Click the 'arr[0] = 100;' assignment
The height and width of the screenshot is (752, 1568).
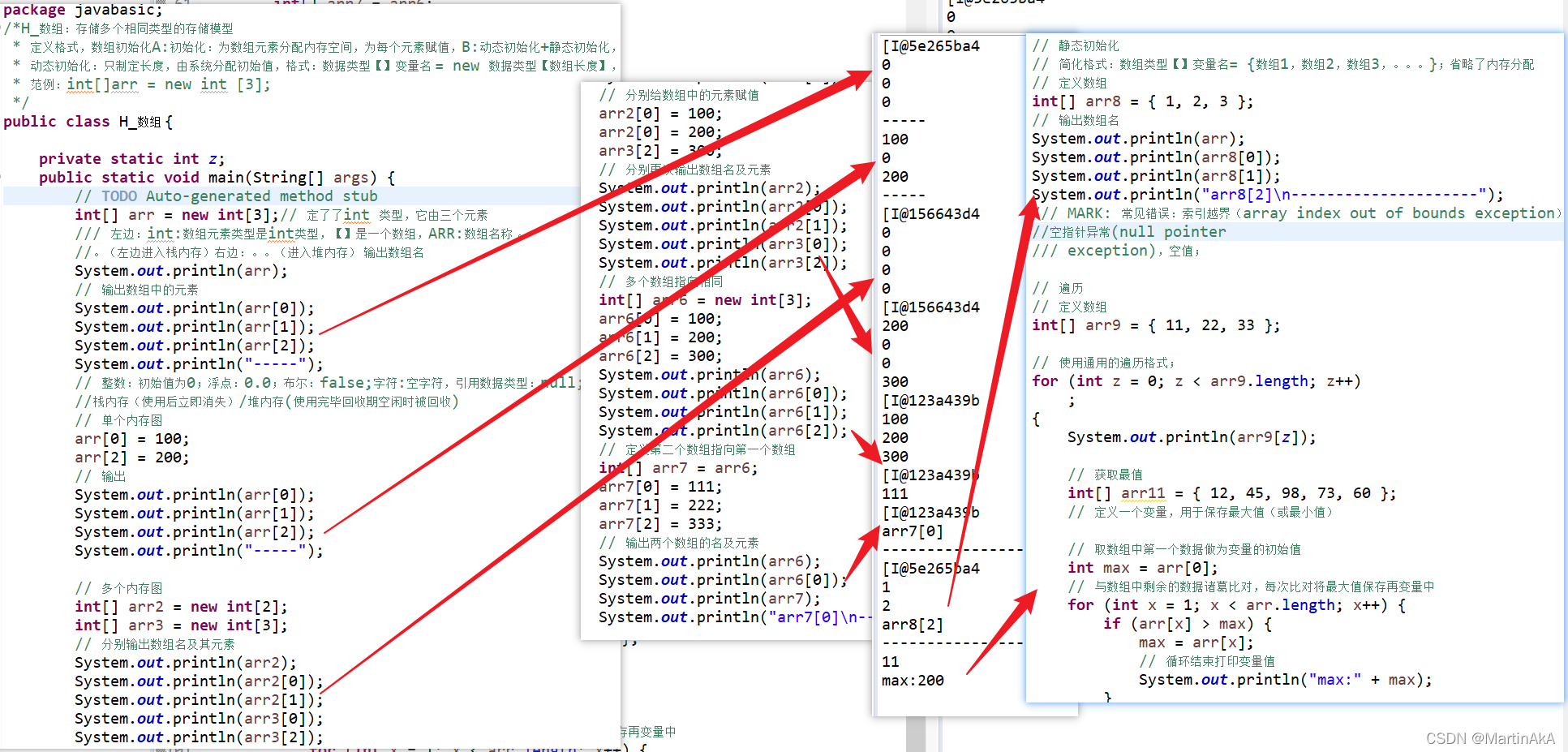131,439
